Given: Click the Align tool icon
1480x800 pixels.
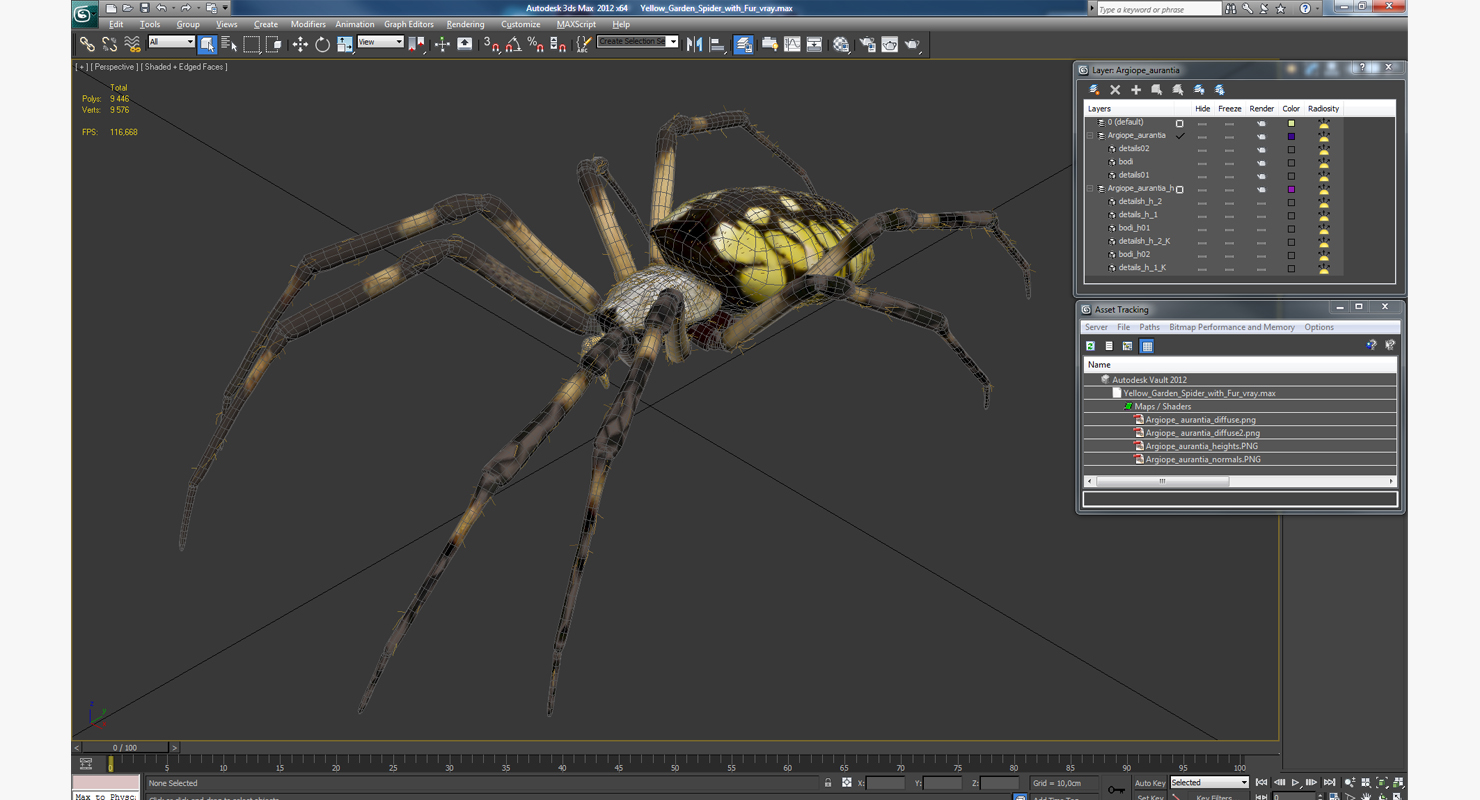Looking at the screenshot, I should pos(717,44).
